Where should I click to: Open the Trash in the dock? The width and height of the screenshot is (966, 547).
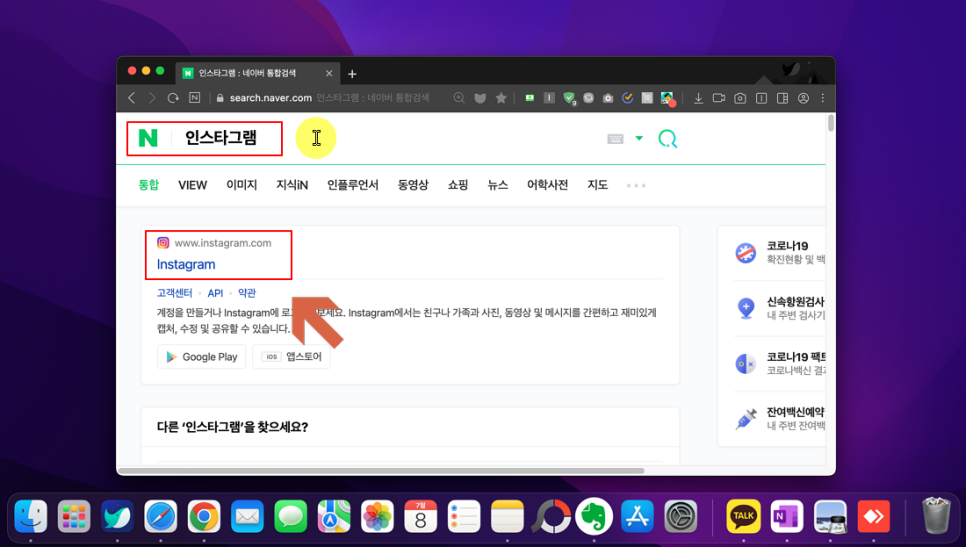tap(936, 516)
